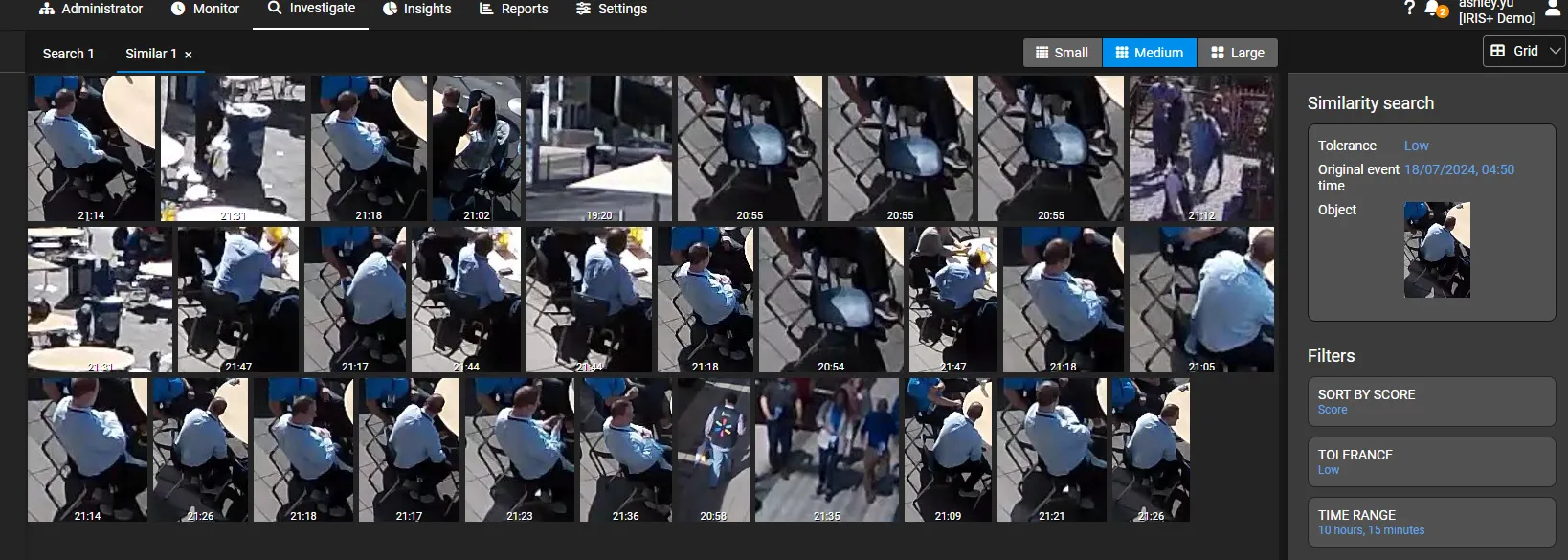Open the result thumbnail timestamped 19:20
The width and height of the screenshot is (1568, 560).
599,148
